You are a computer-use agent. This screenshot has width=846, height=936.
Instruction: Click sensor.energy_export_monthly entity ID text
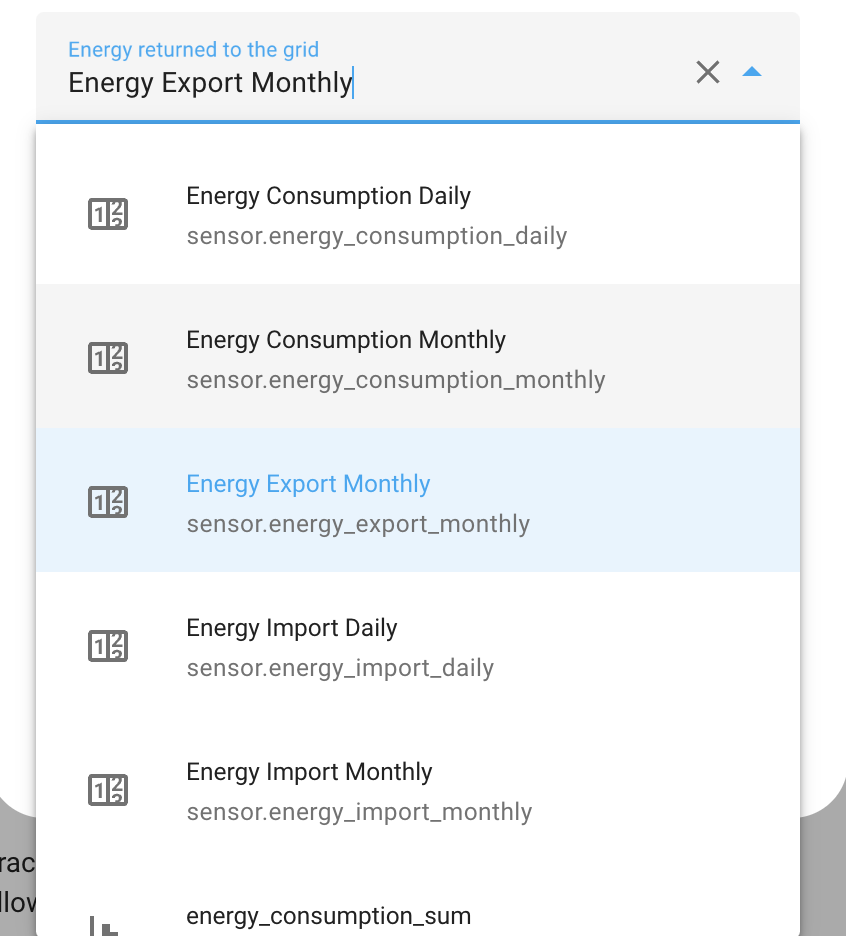coord(358,523)
